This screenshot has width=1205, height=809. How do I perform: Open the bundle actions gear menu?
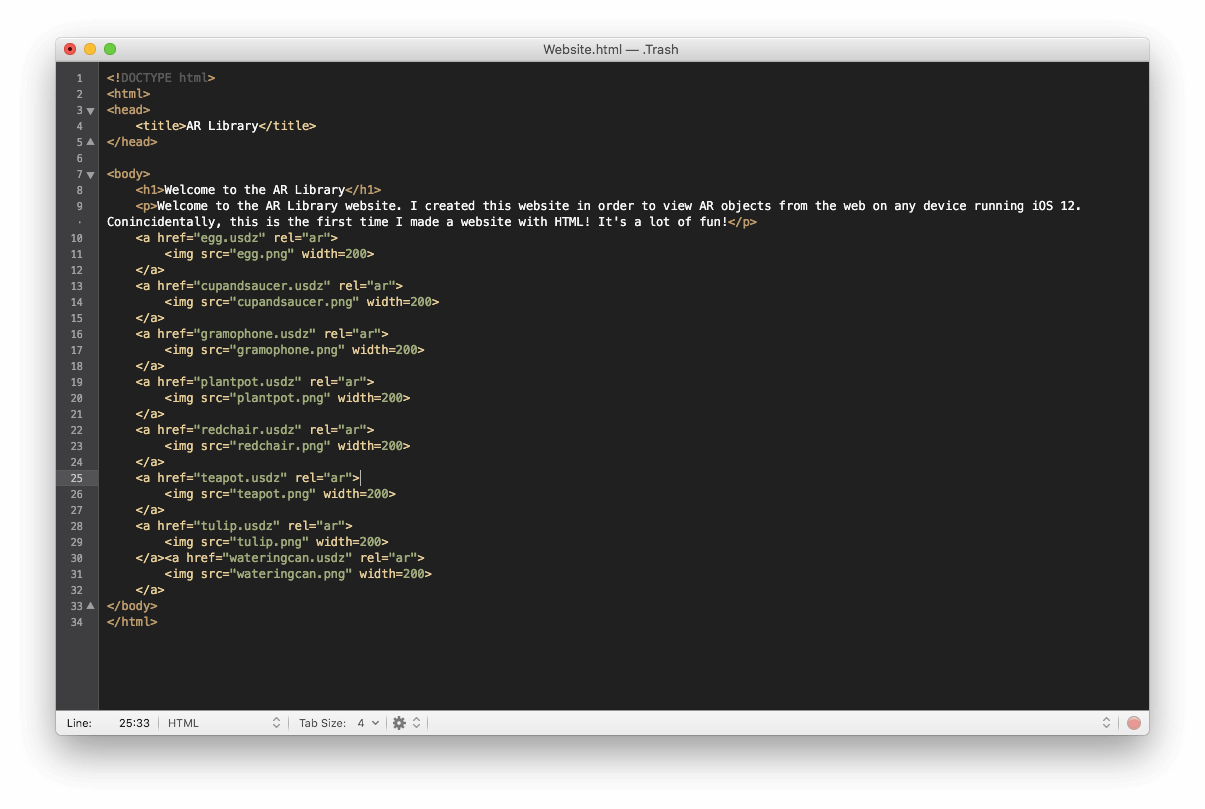tap(405, 723)
